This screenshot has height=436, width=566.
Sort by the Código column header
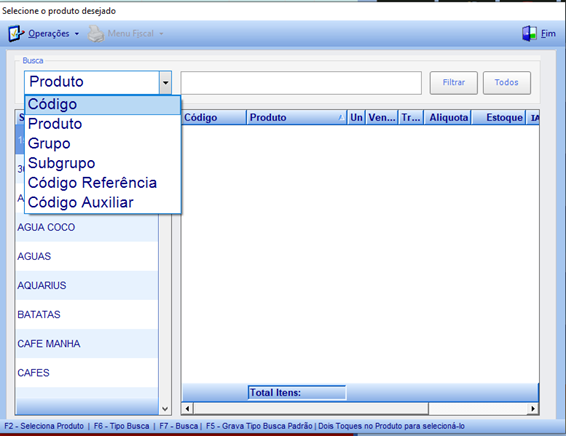[x=214, y=118]
